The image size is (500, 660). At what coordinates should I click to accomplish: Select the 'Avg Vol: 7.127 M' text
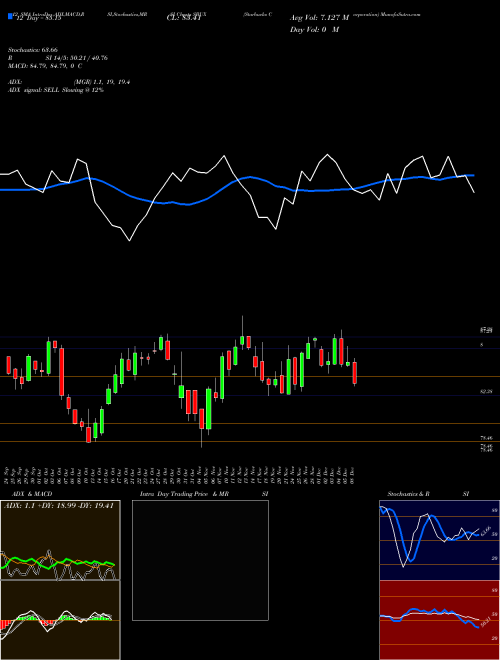tap(319, 18)
